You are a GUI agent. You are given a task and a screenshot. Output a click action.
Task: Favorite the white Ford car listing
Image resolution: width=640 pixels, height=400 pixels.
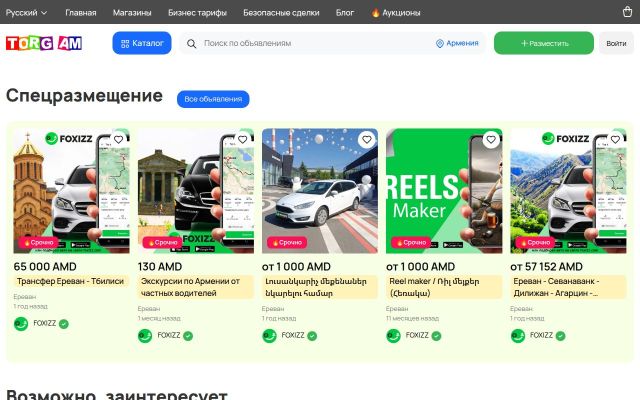click(x=367, y=140)
